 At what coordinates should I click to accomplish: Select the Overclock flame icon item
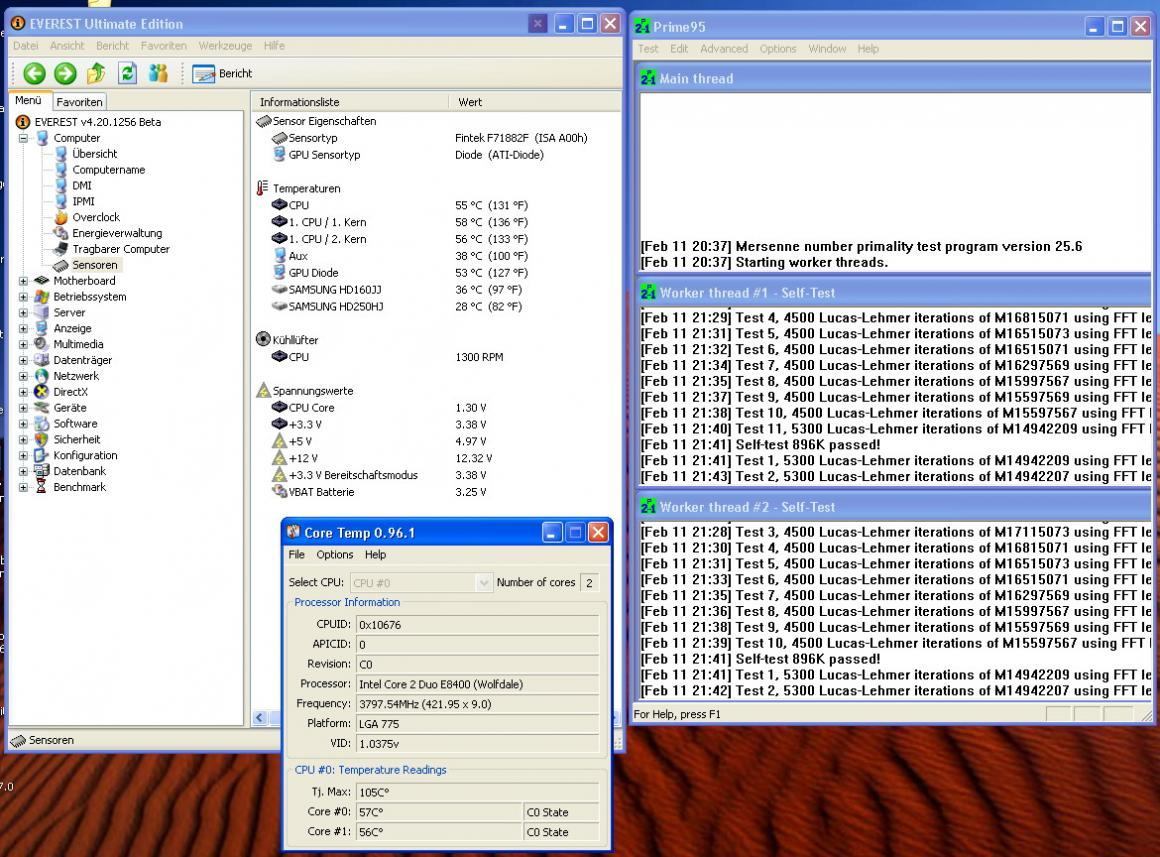coord(61,218)
